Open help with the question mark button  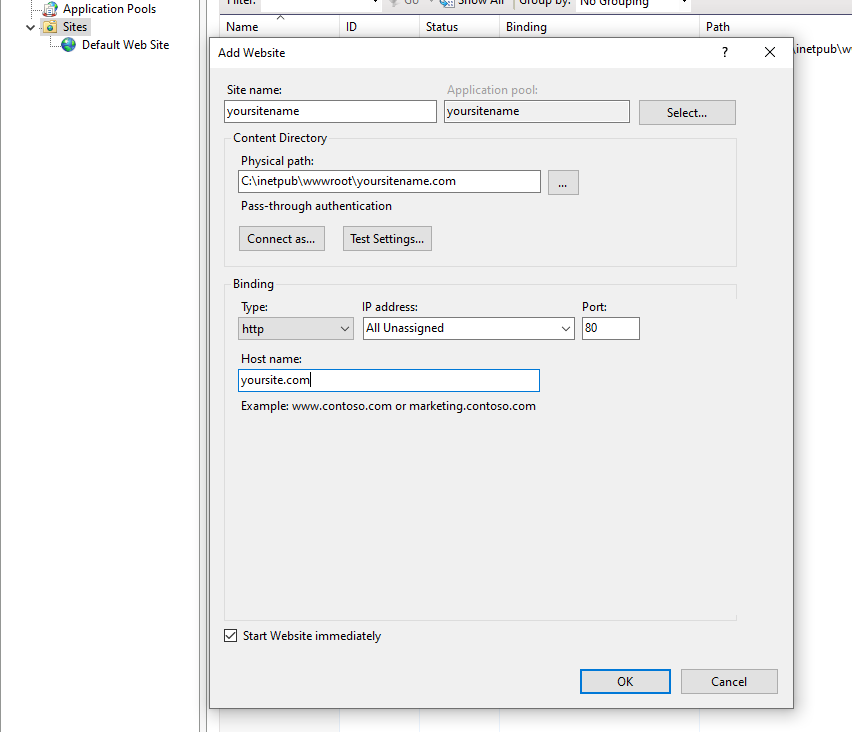(725, 52)
